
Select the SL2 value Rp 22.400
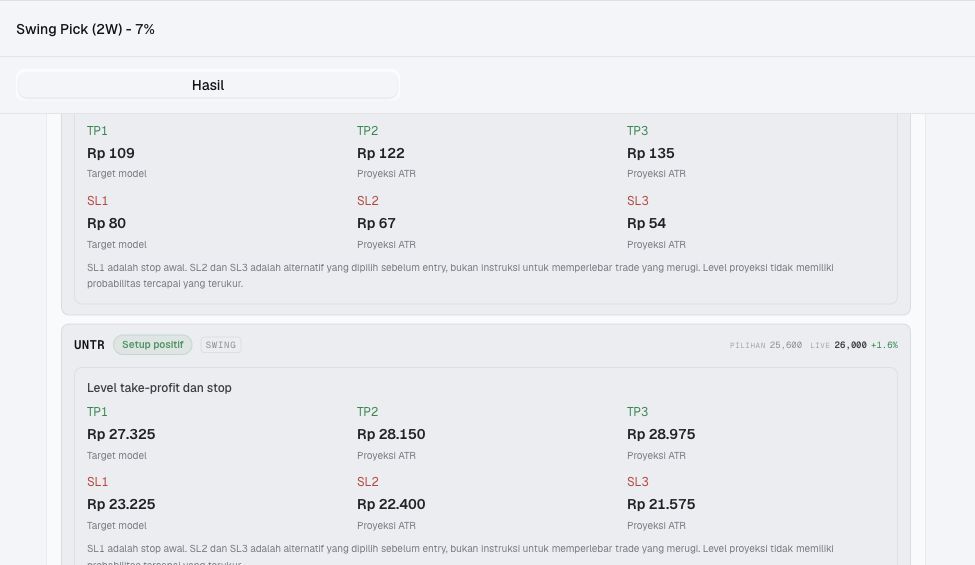click(391, 504)
